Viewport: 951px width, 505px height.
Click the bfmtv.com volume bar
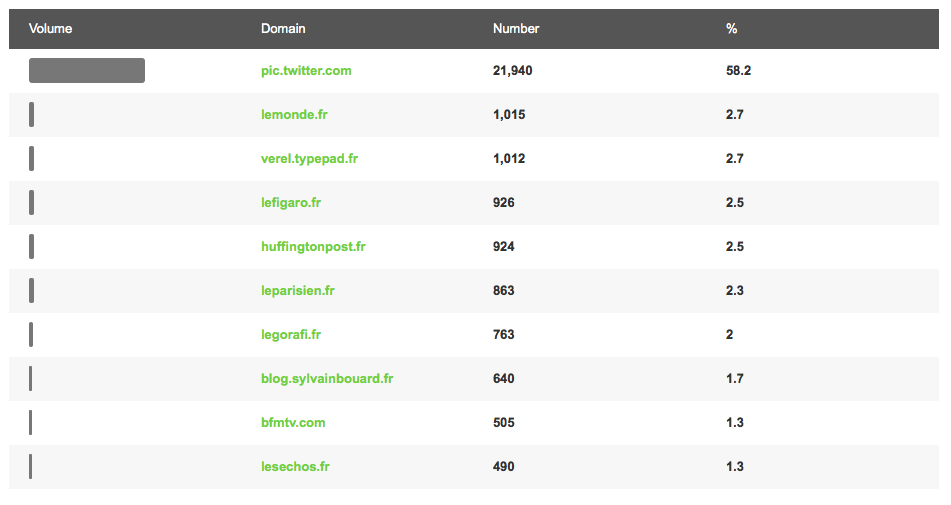tap(30, 423)
